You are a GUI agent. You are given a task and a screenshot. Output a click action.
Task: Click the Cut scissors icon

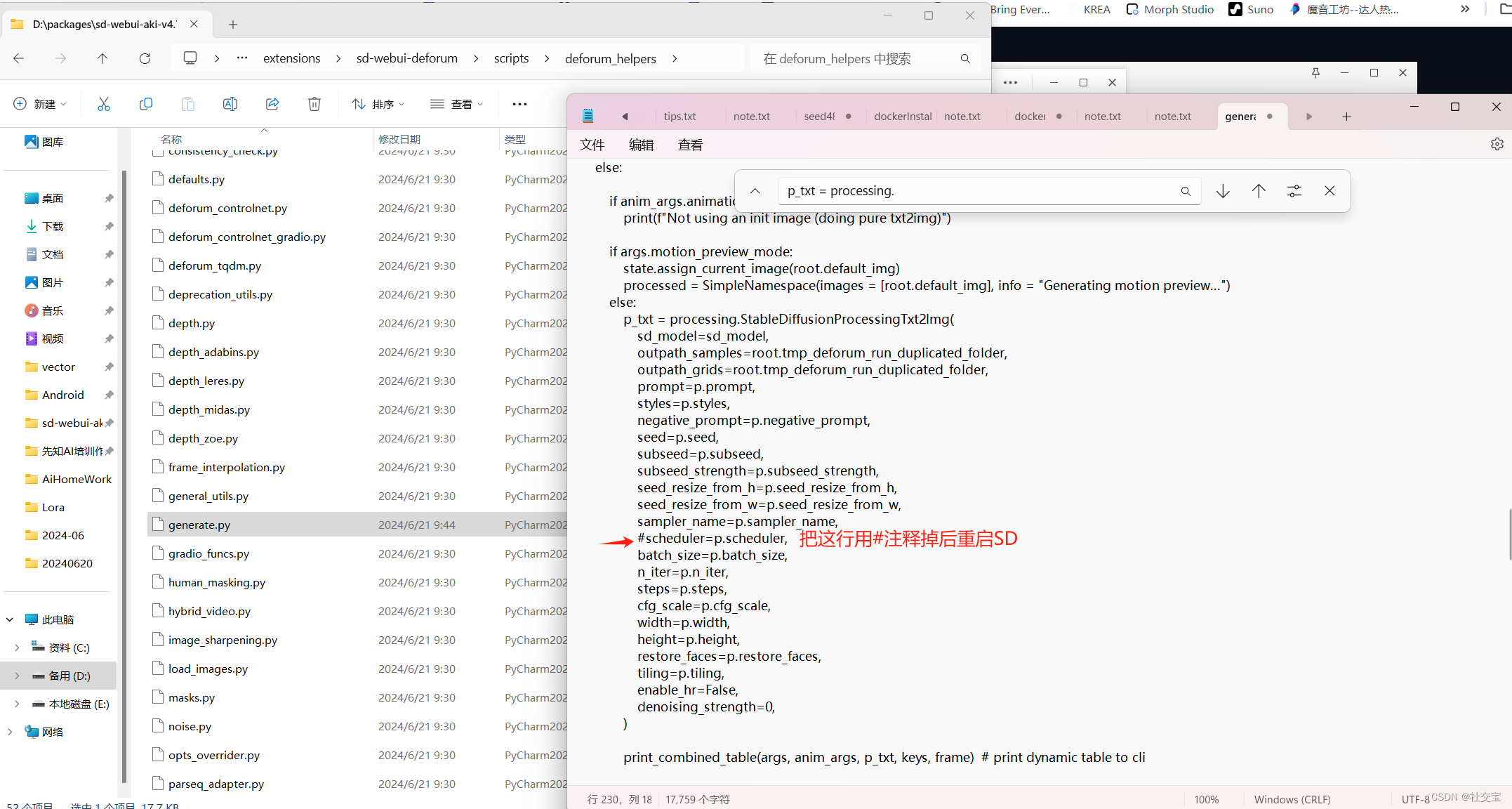click(104, 104)
